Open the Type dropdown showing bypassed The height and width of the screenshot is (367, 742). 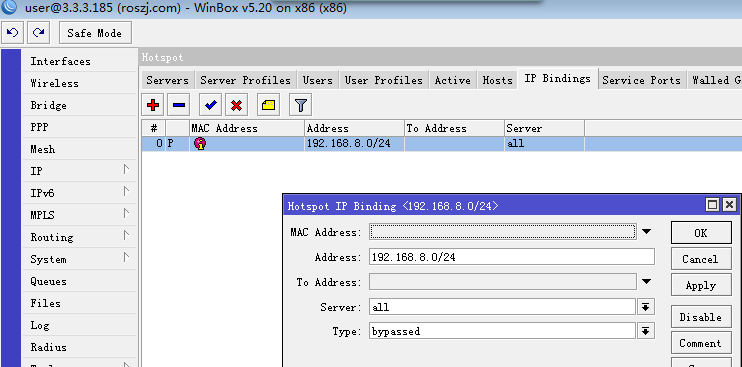click(x=646, y=331)
